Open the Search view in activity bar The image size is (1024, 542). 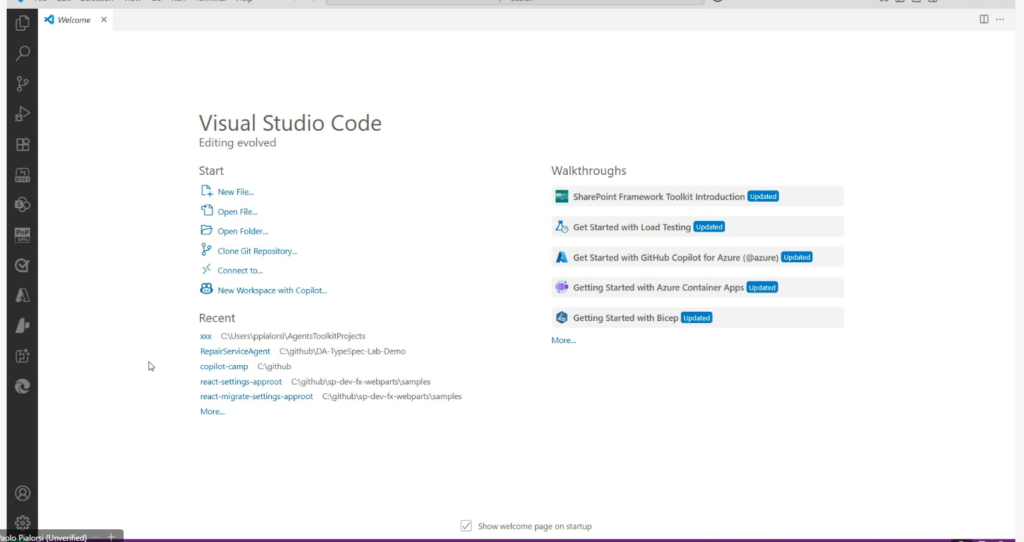tap(22, 53)
